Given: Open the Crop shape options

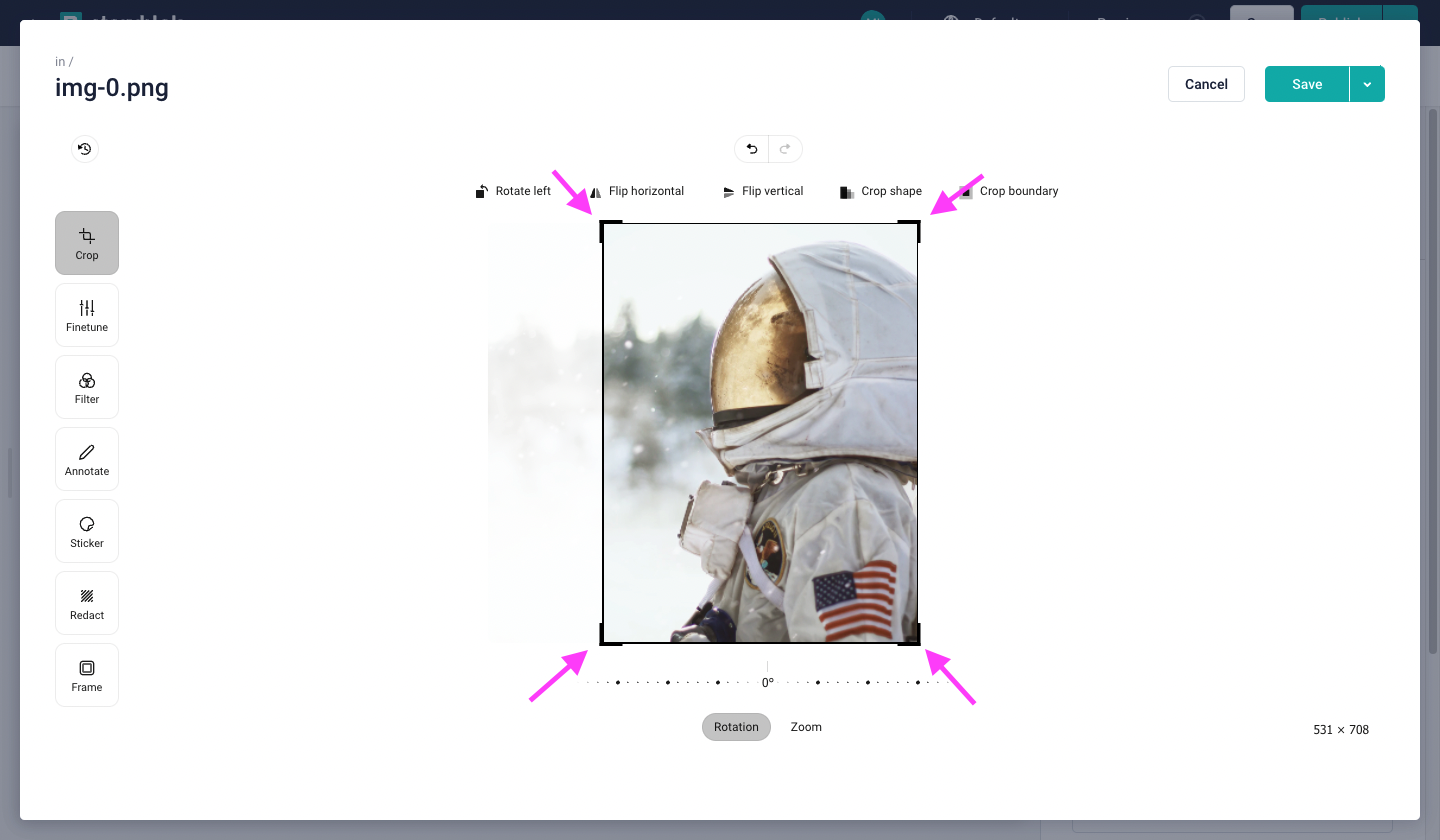Looking at the screenshot, I should pos(881,191).
